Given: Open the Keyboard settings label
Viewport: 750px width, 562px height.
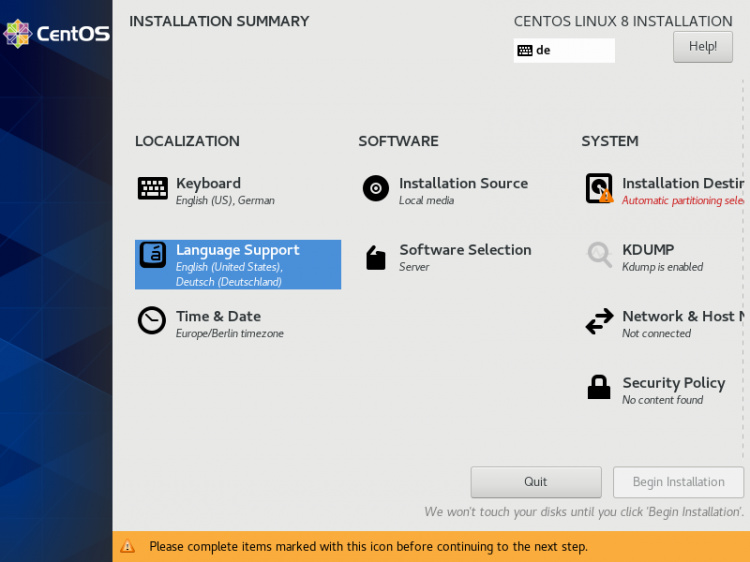Looking at the screenshot, I should [208, 183].
